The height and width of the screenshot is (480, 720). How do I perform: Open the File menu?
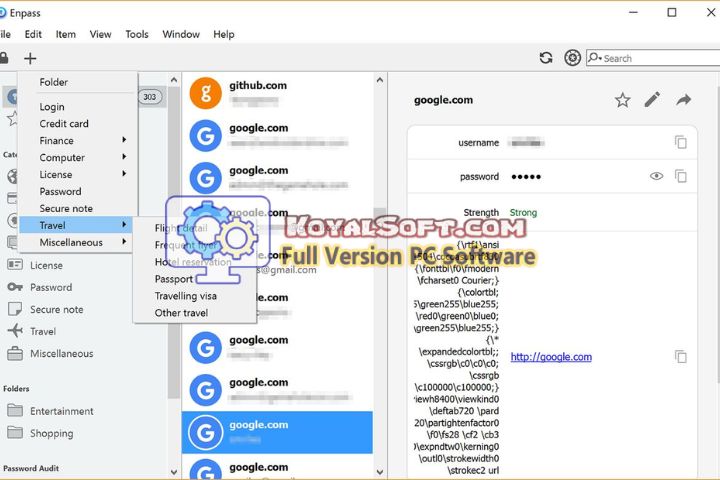(5, 34)
